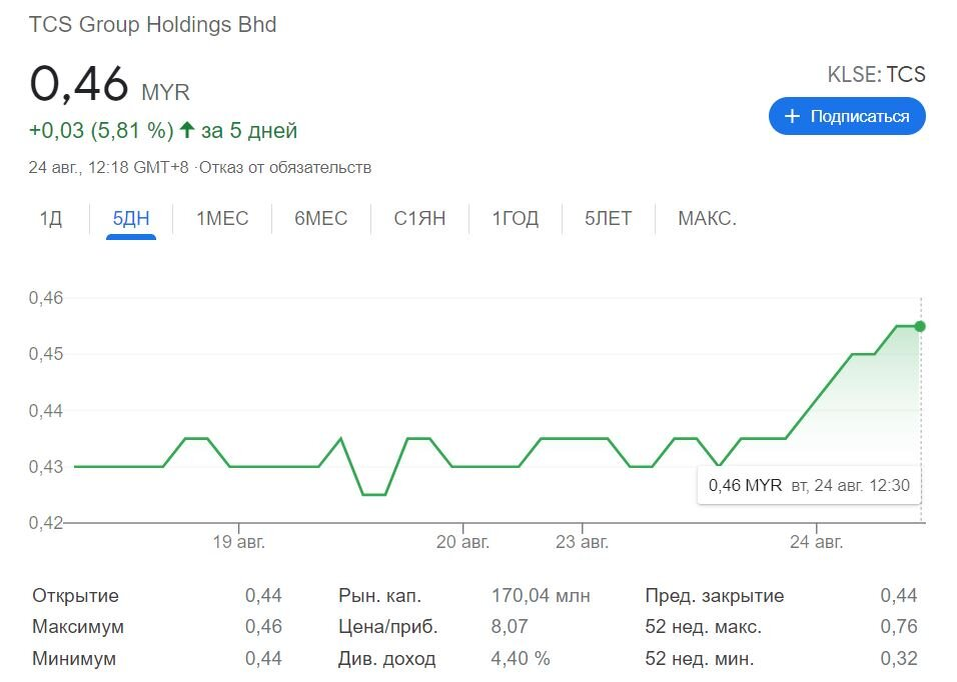Click the green endpoint dot on chart
The height and width of the screenshot is (682, 957).
point(920,327)
